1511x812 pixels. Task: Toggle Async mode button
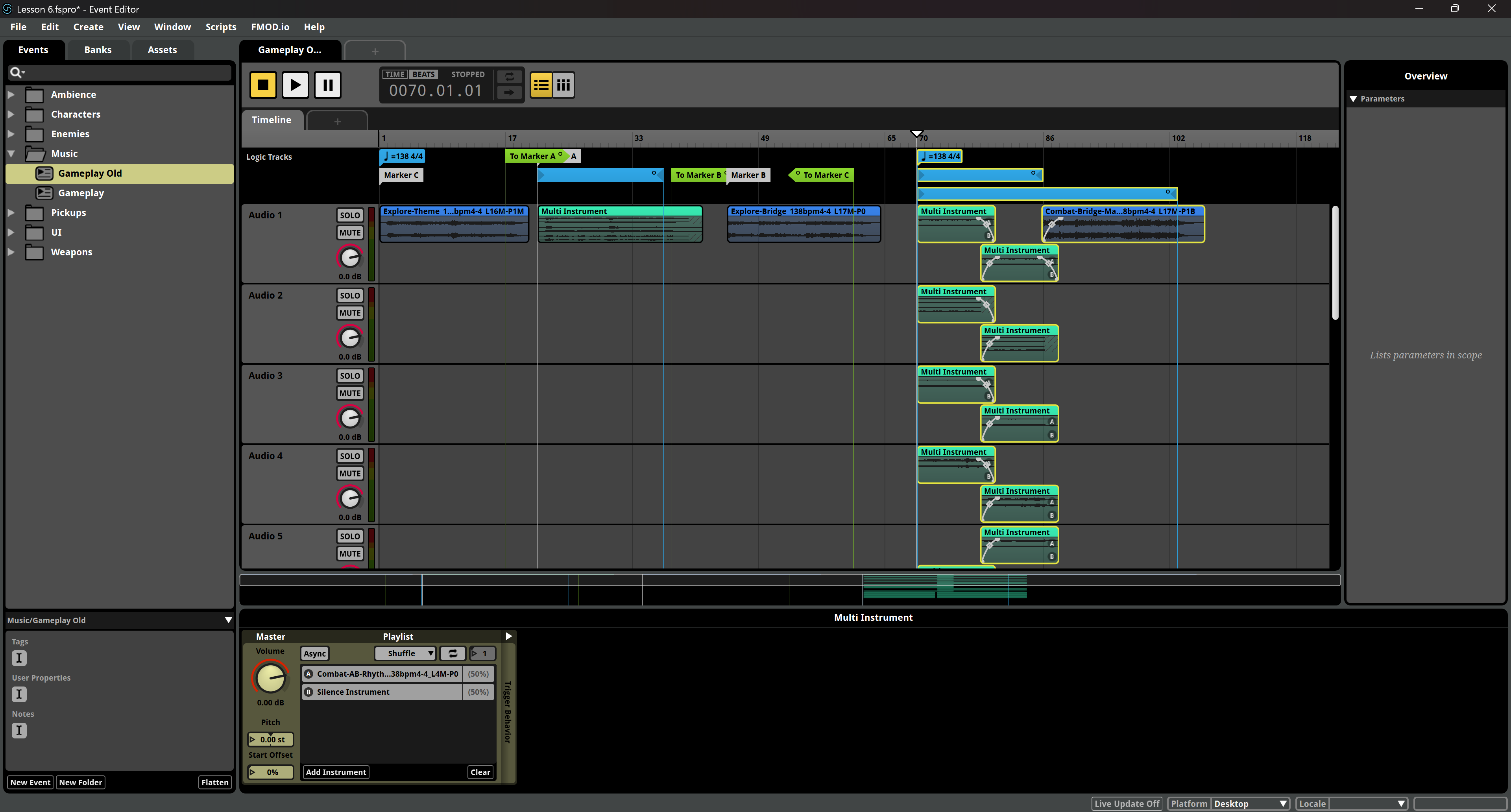tap(314, 654)
